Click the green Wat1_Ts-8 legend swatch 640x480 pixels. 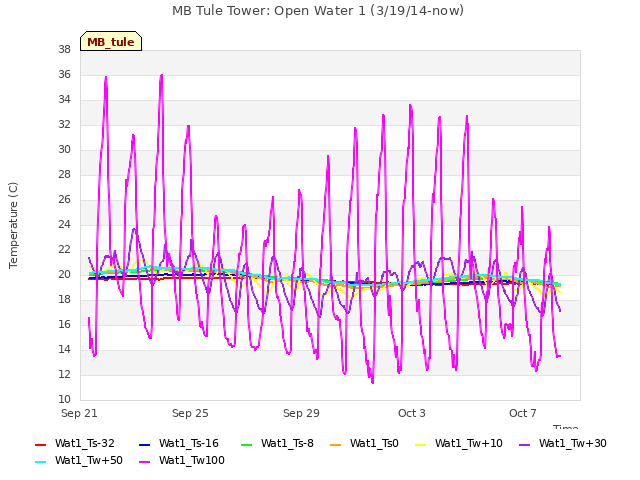coord(247,444)
